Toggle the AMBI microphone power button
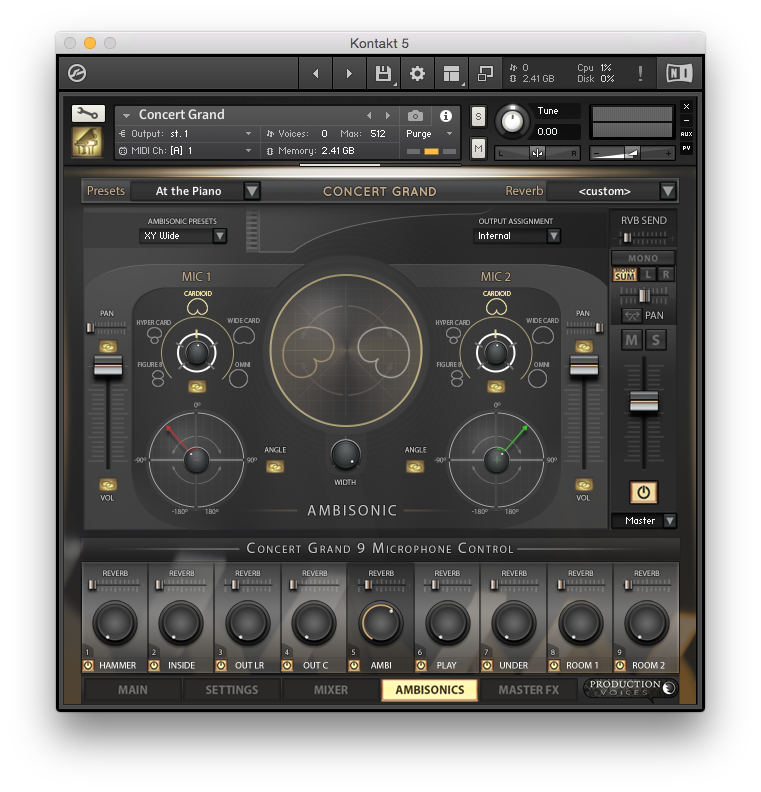Viewport: 761px width, 792px height. (354, 665)
